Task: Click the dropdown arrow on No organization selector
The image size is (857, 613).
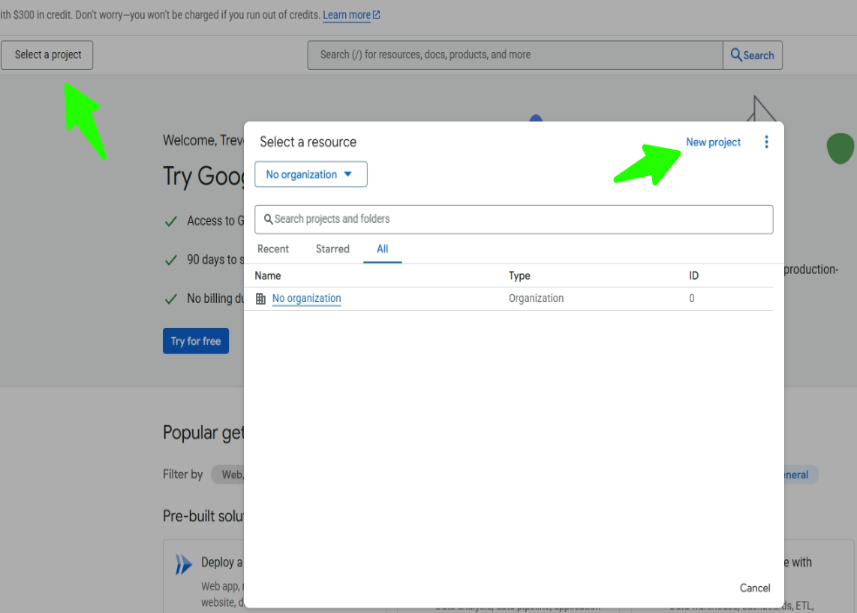Action: click(x=348, y=174)
